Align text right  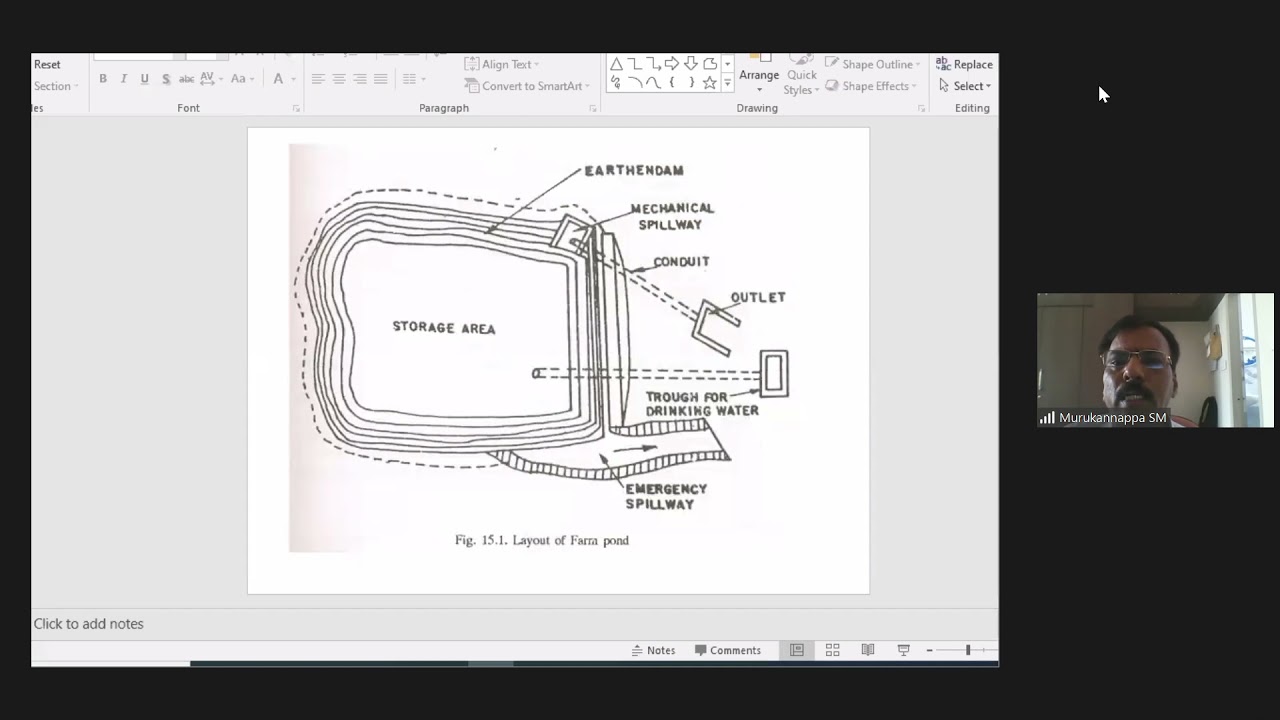[360, 79]
